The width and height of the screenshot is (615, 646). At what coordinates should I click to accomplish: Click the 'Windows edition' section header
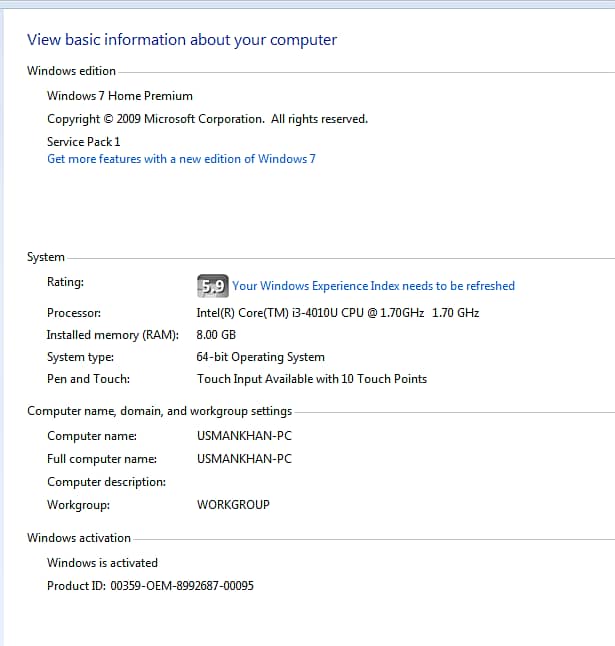point(71,71)
